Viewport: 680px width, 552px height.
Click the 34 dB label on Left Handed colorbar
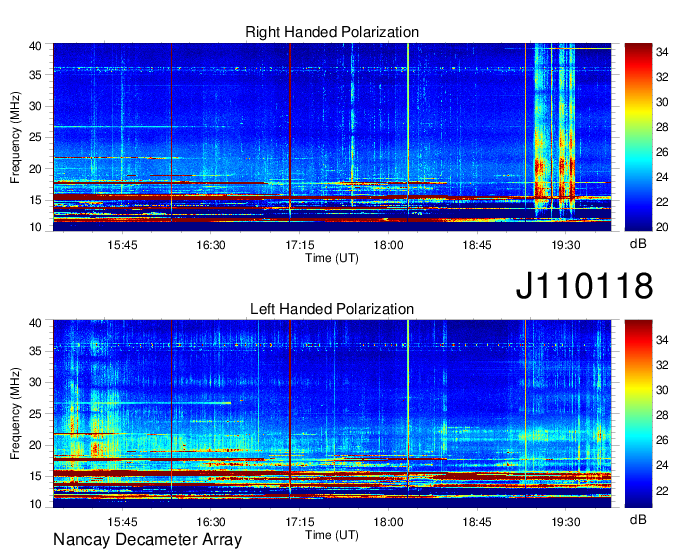[662, 340]
